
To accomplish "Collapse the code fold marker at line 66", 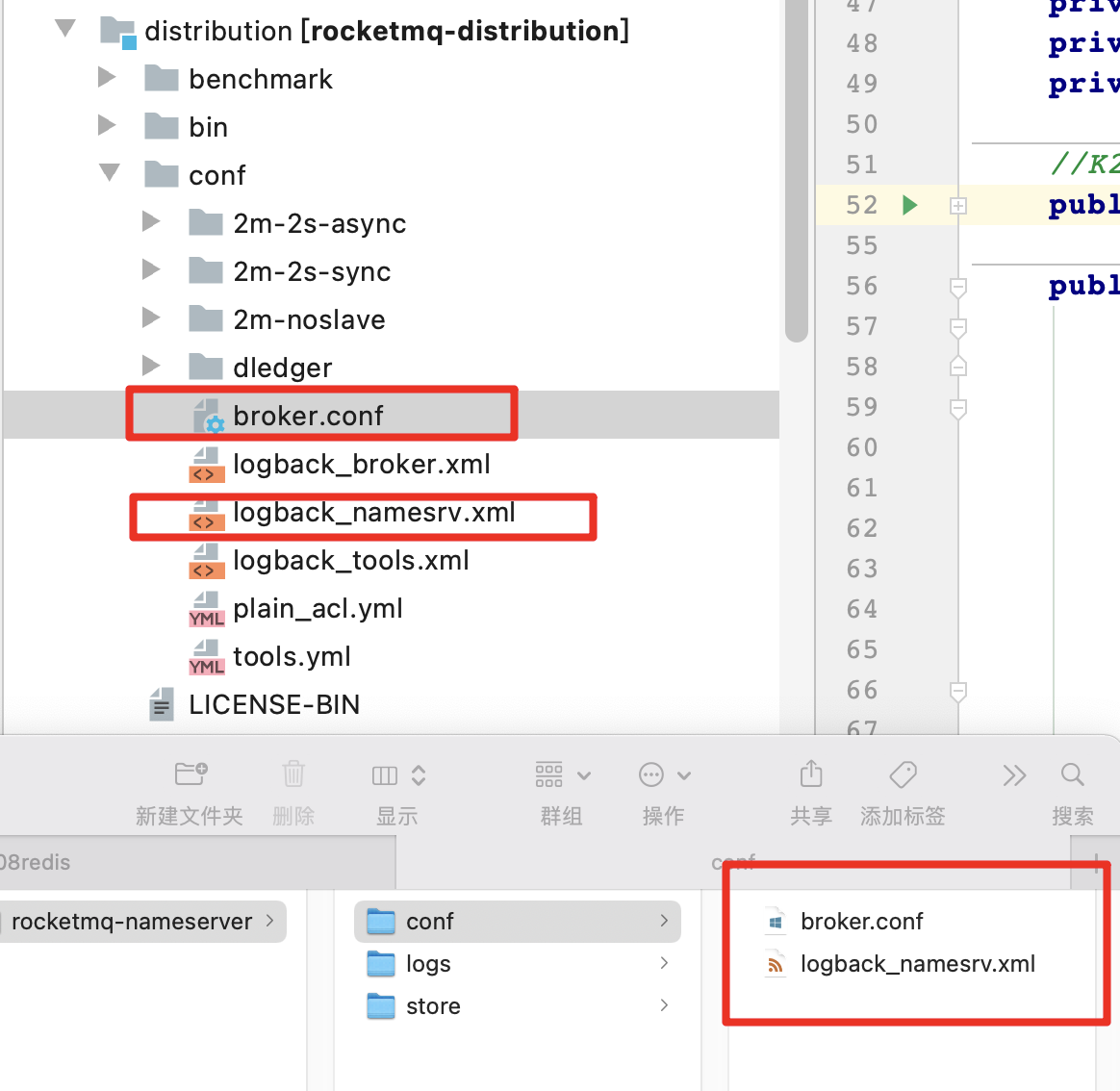I will pos(957,691).
